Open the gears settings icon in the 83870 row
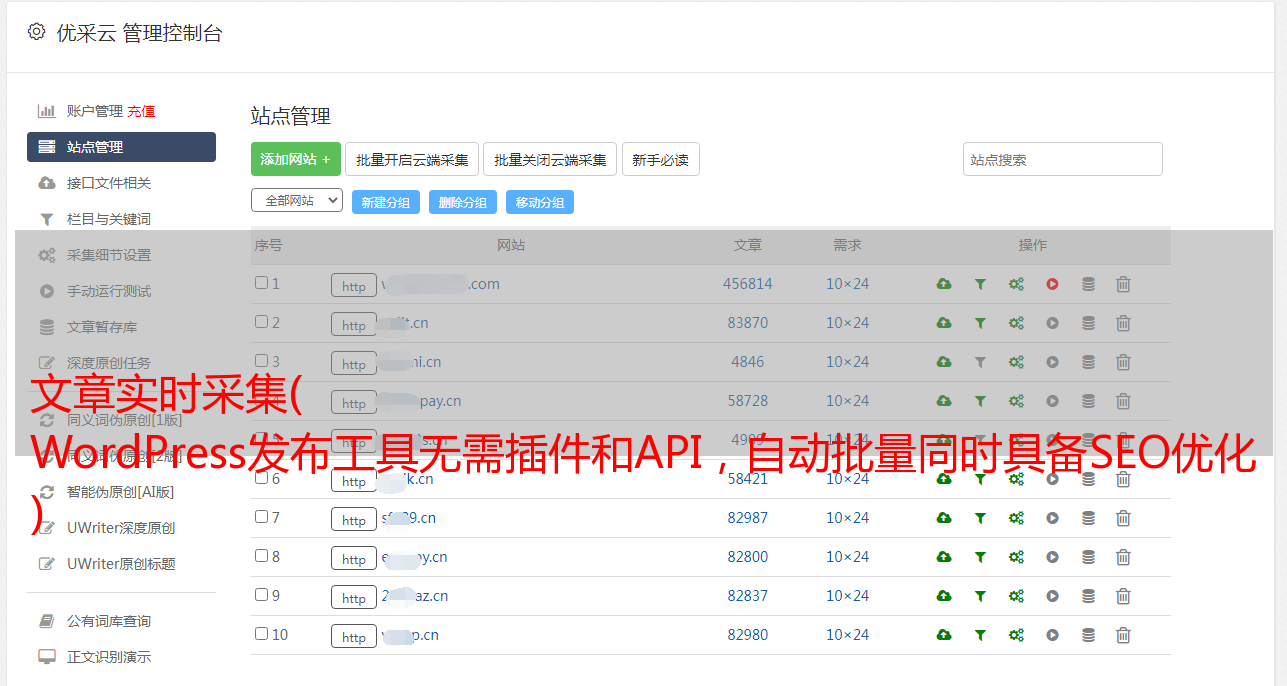 tap(1016, 323)
